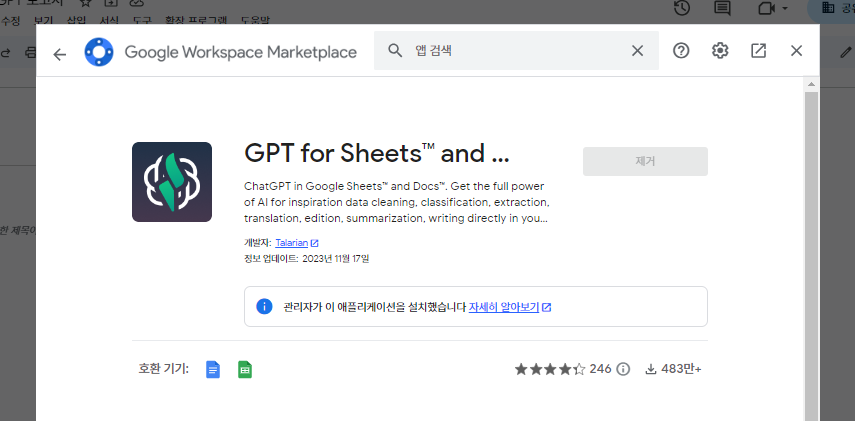Viewport: 855px width, 421px height.
Task: Click the star rating display
Action: pyautogui.click(x=550, y=369)
